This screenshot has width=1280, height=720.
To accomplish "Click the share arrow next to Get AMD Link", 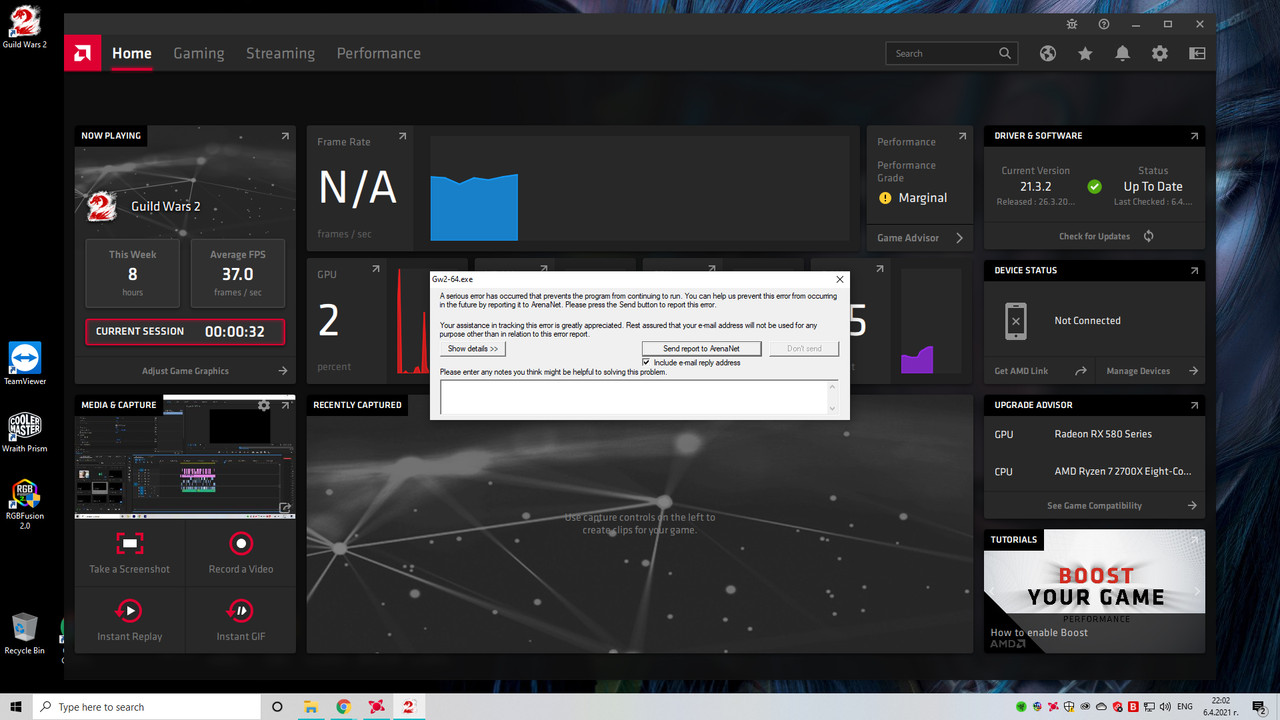I will (x=1080, y=371).
